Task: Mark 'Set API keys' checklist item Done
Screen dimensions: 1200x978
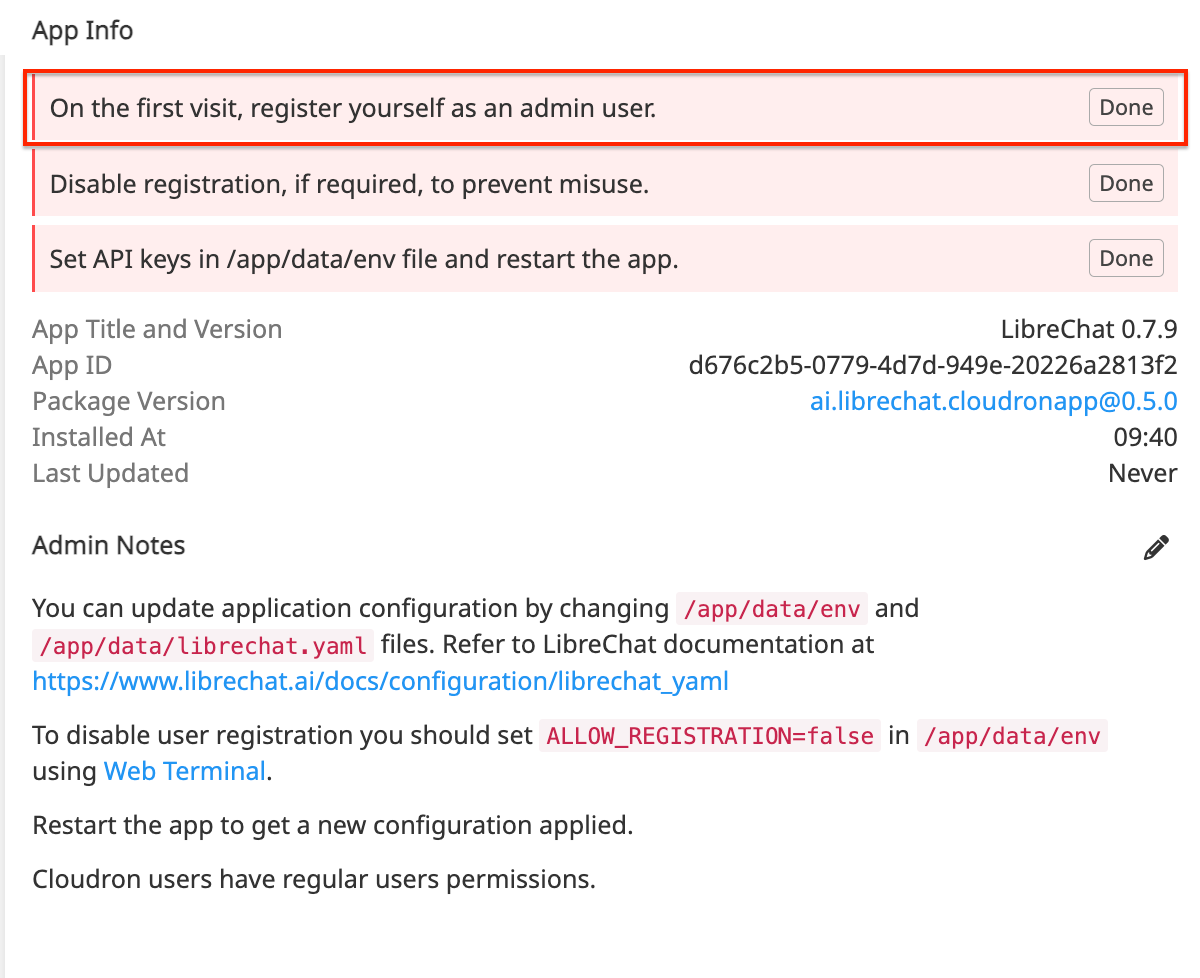Action: tap(1126, 258)
